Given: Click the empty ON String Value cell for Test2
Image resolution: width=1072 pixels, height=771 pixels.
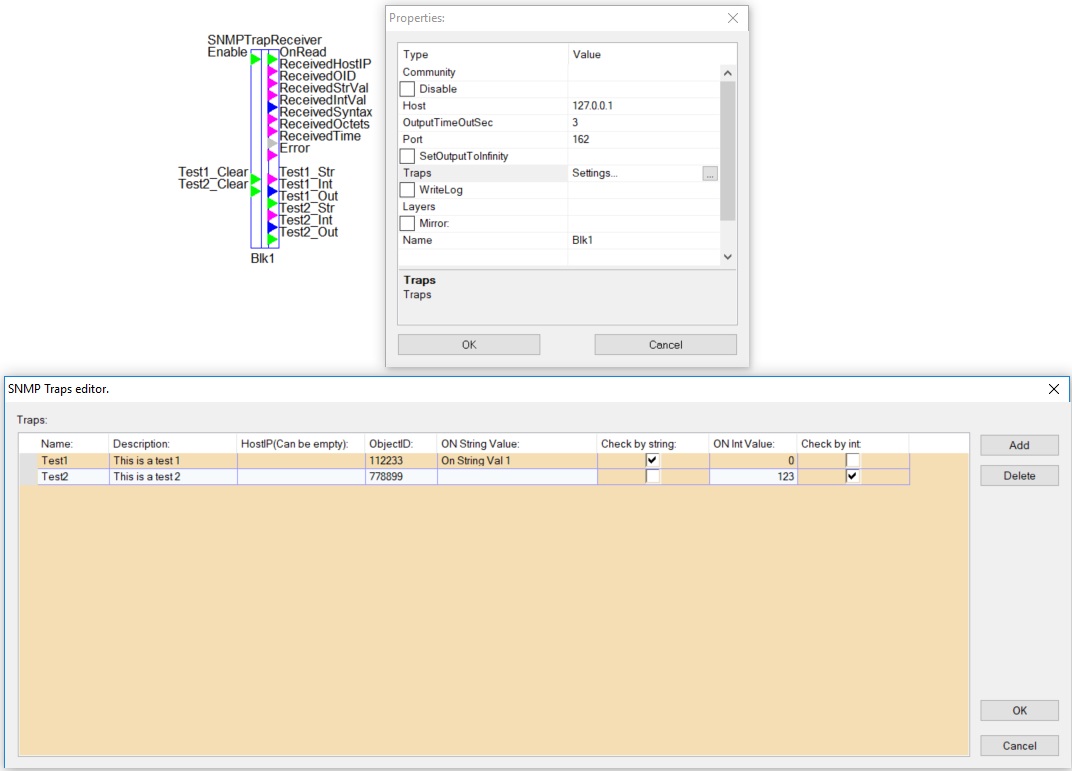Looking at the screenshot, I should coord(517,476).
